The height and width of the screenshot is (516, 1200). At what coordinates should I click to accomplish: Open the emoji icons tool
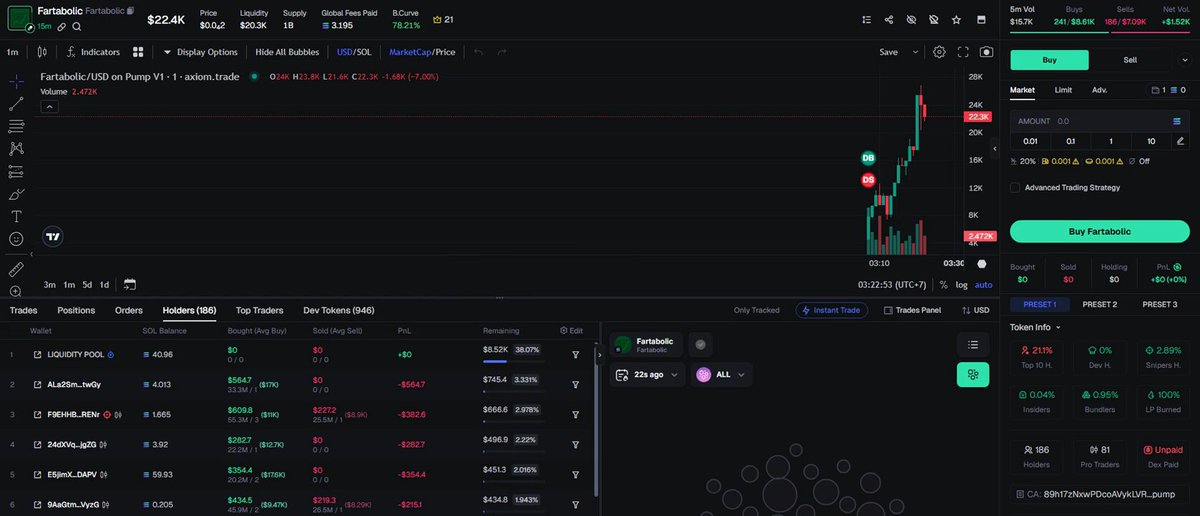(x=16, y=239)
